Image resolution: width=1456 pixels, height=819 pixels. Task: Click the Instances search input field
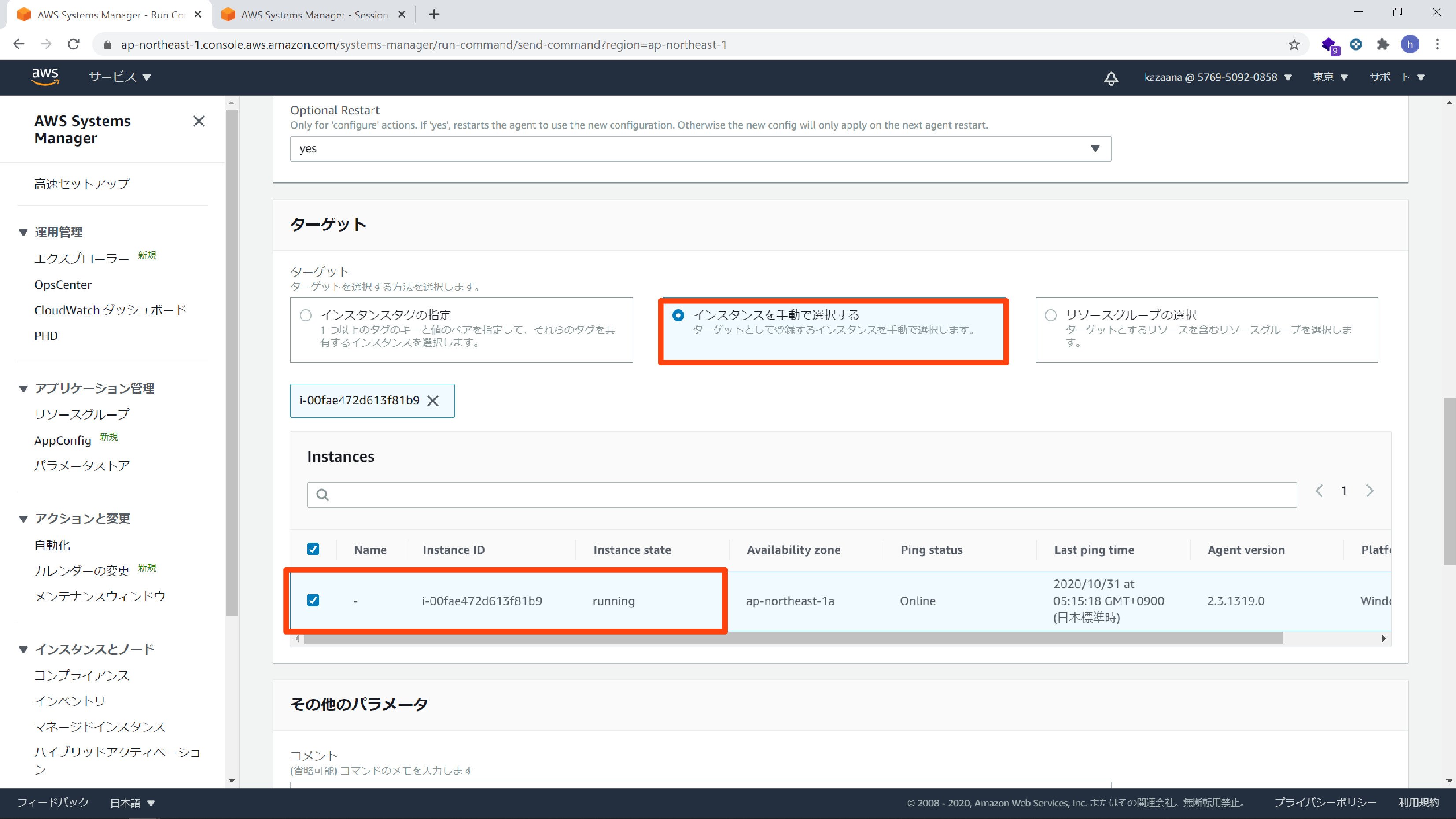[x=802, y=494]
